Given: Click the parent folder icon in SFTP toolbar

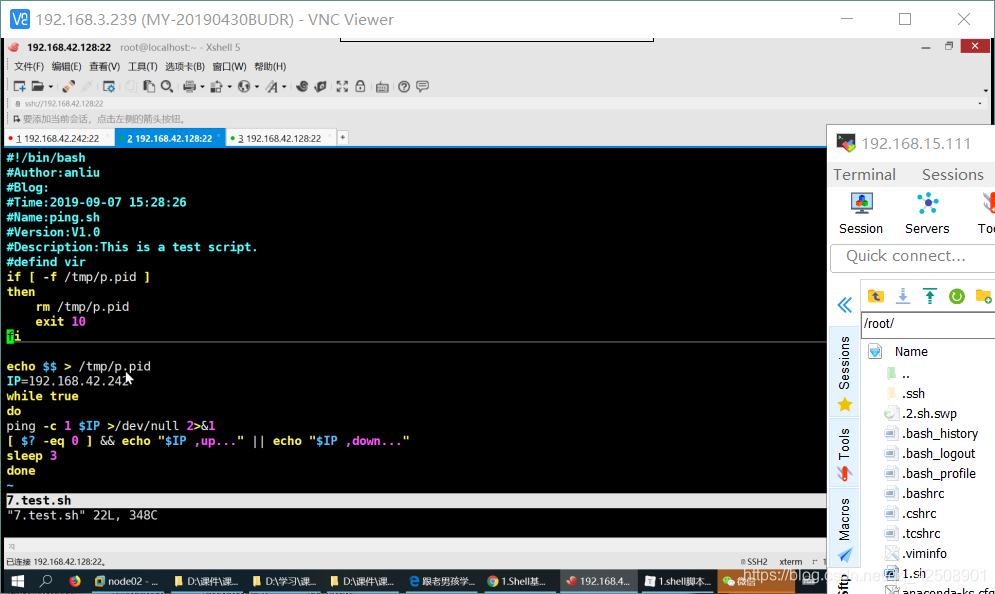Looking at the screenshot, I should tap(876, 296).
